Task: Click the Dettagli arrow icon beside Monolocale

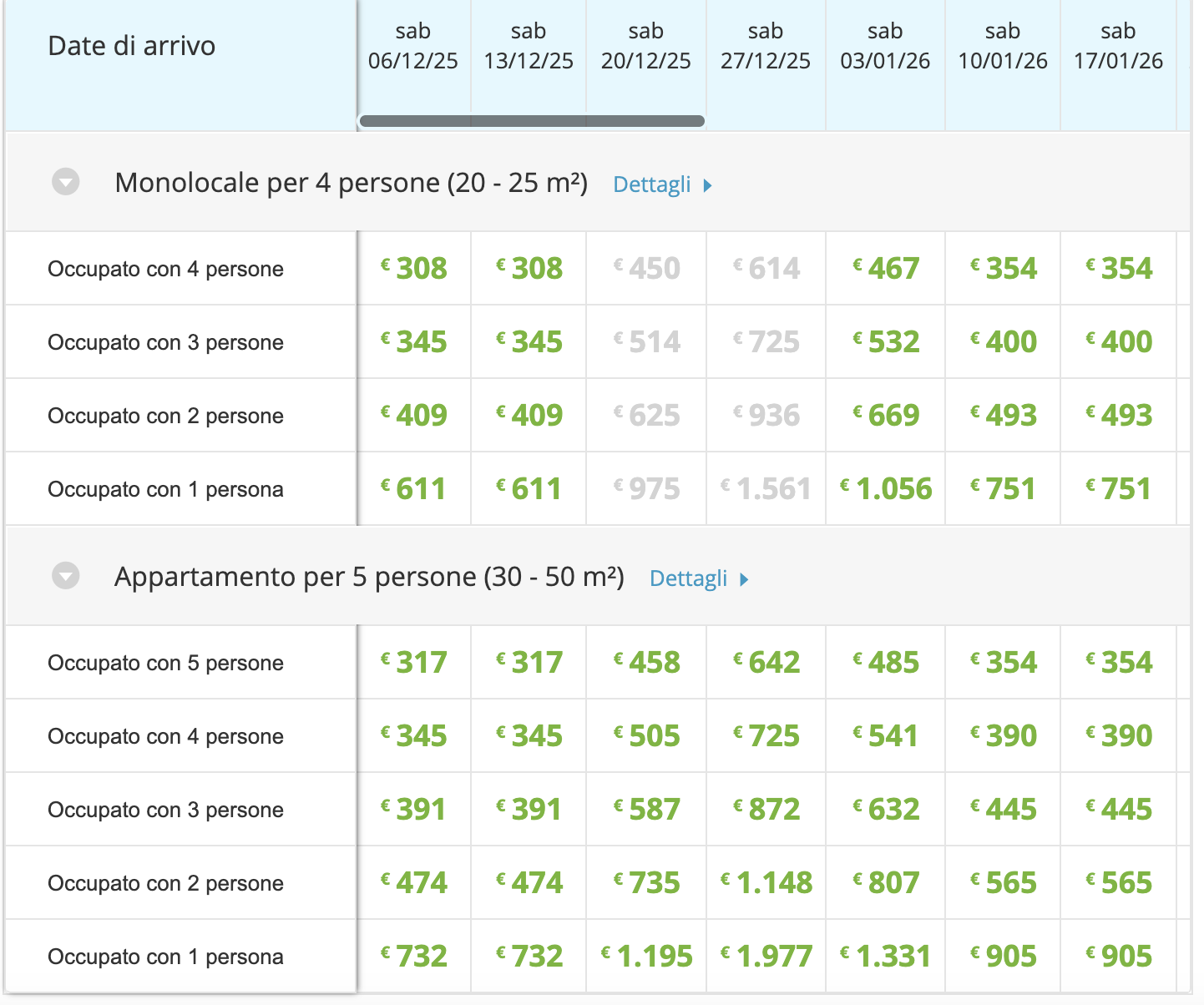Action: coord(708,185)
